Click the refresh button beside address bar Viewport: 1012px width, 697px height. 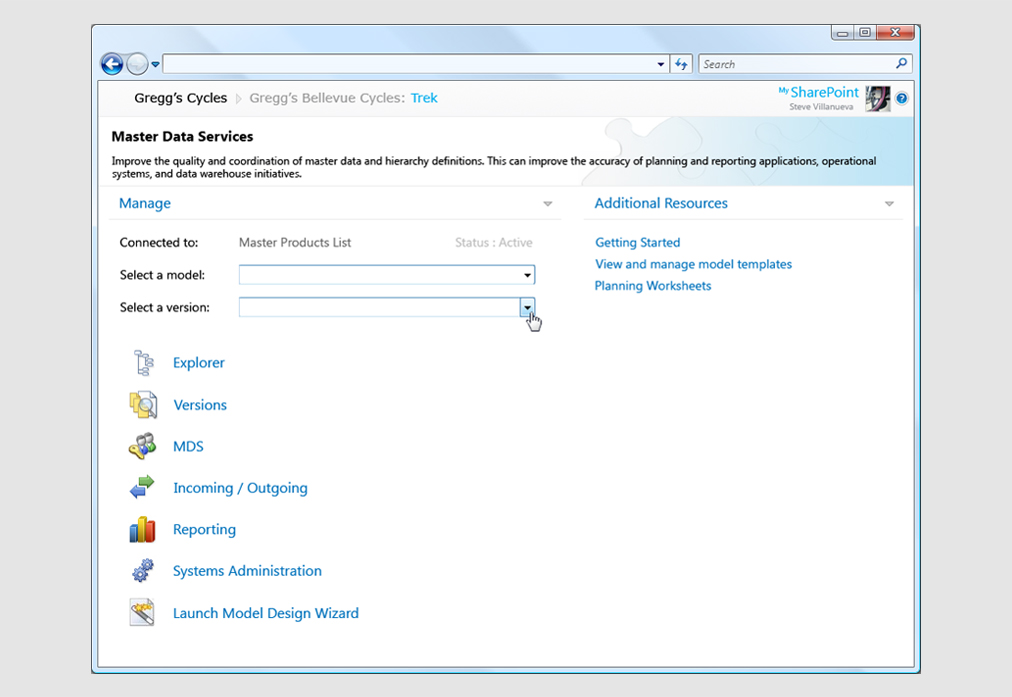[682, 64]
